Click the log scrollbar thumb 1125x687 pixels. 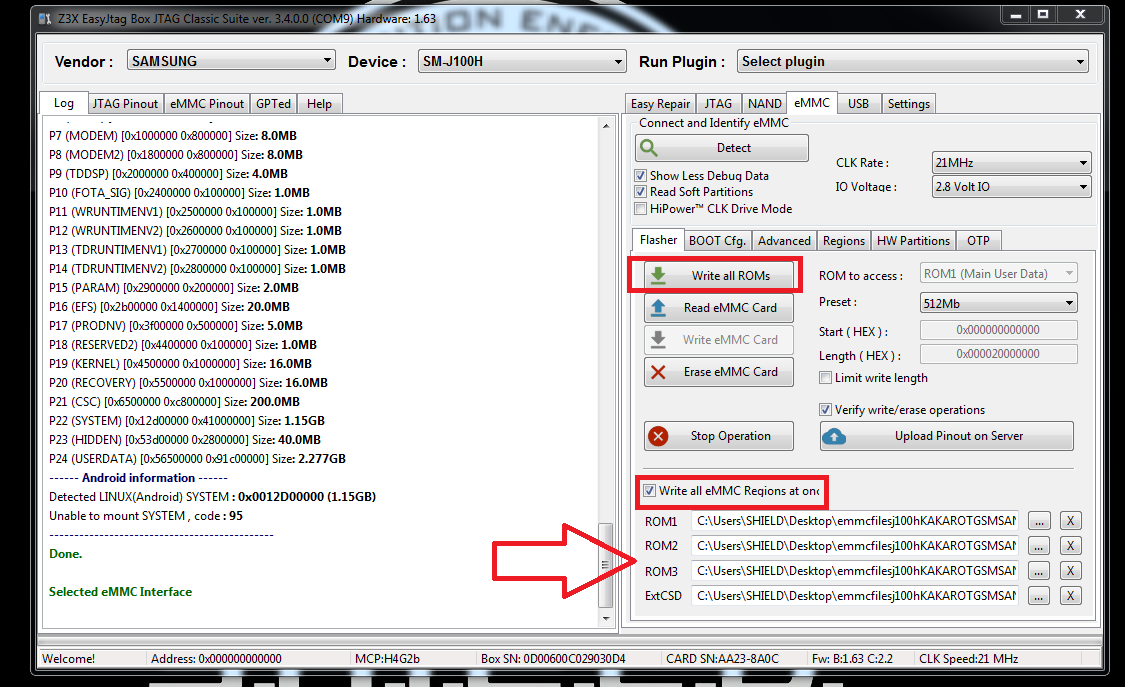pyautogui.click(x=606, y=565)
